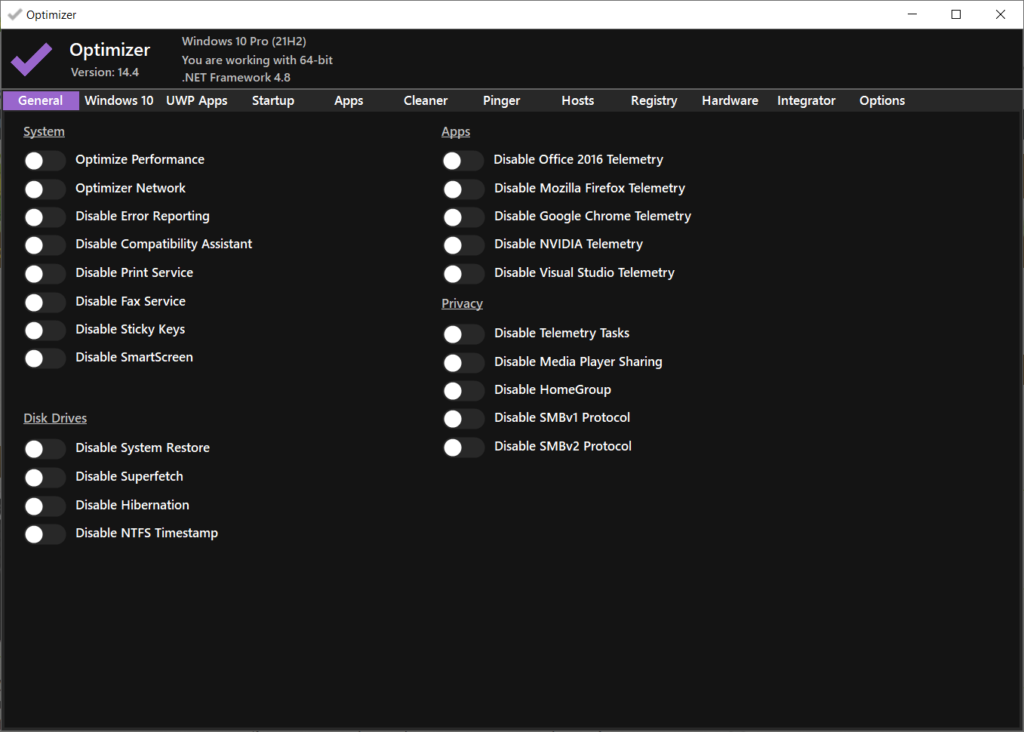This screenshot has height=732, width=1024.
Task: Toggle Disable Google Chrome Telemetry
Action: pyautogui.click(x=463, y=217)
